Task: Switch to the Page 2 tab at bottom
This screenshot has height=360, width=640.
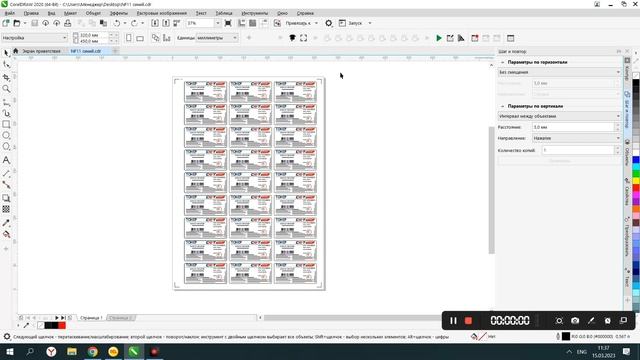Action: click(120, 318)
